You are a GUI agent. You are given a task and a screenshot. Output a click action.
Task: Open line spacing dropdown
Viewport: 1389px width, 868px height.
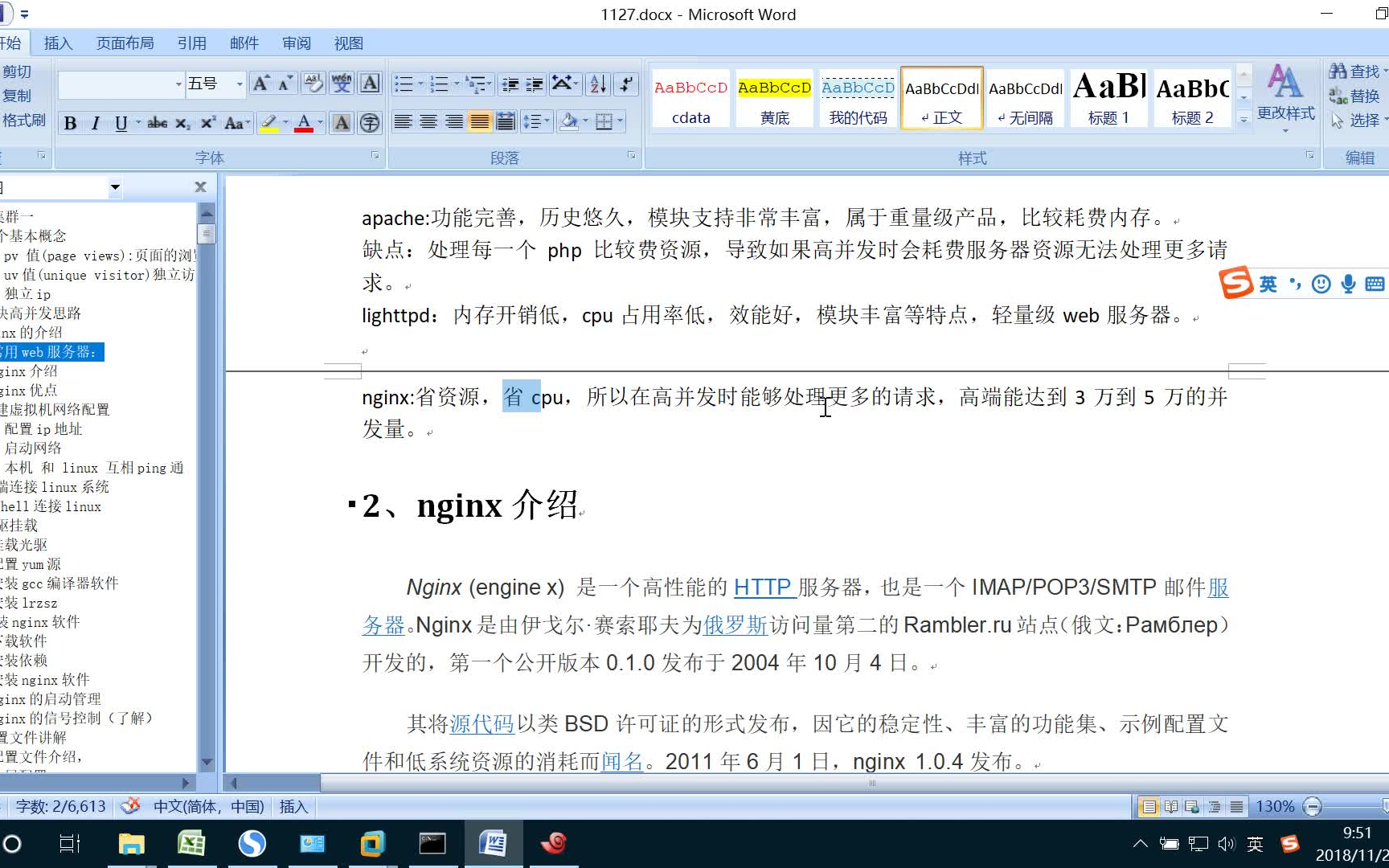pyautogui.click(x=535, y=121)
